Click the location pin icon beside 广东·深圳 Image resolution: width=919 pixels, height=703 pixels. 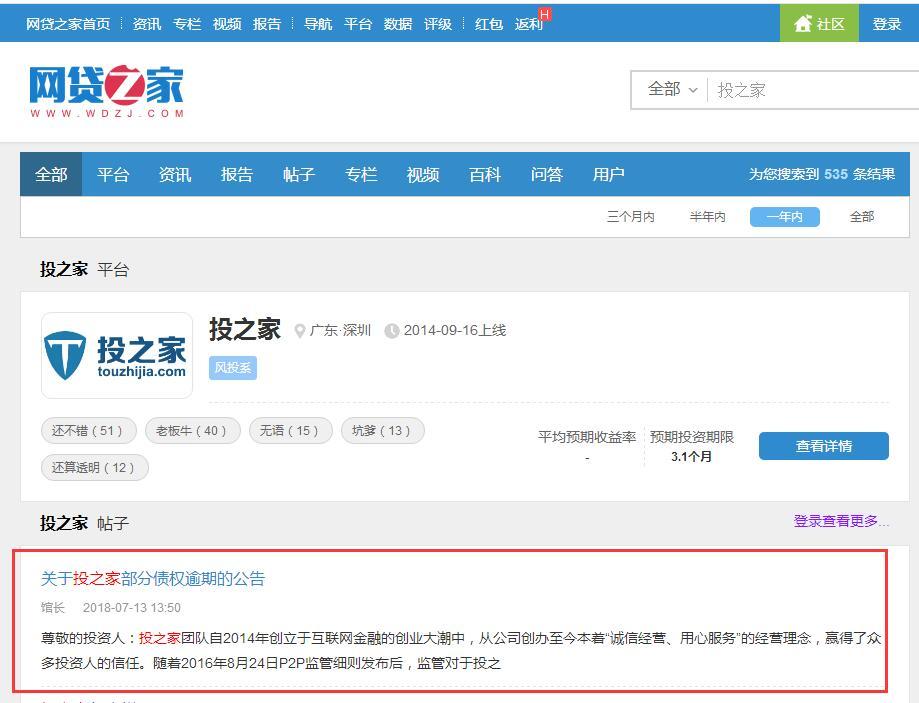(x=299, y=331)
